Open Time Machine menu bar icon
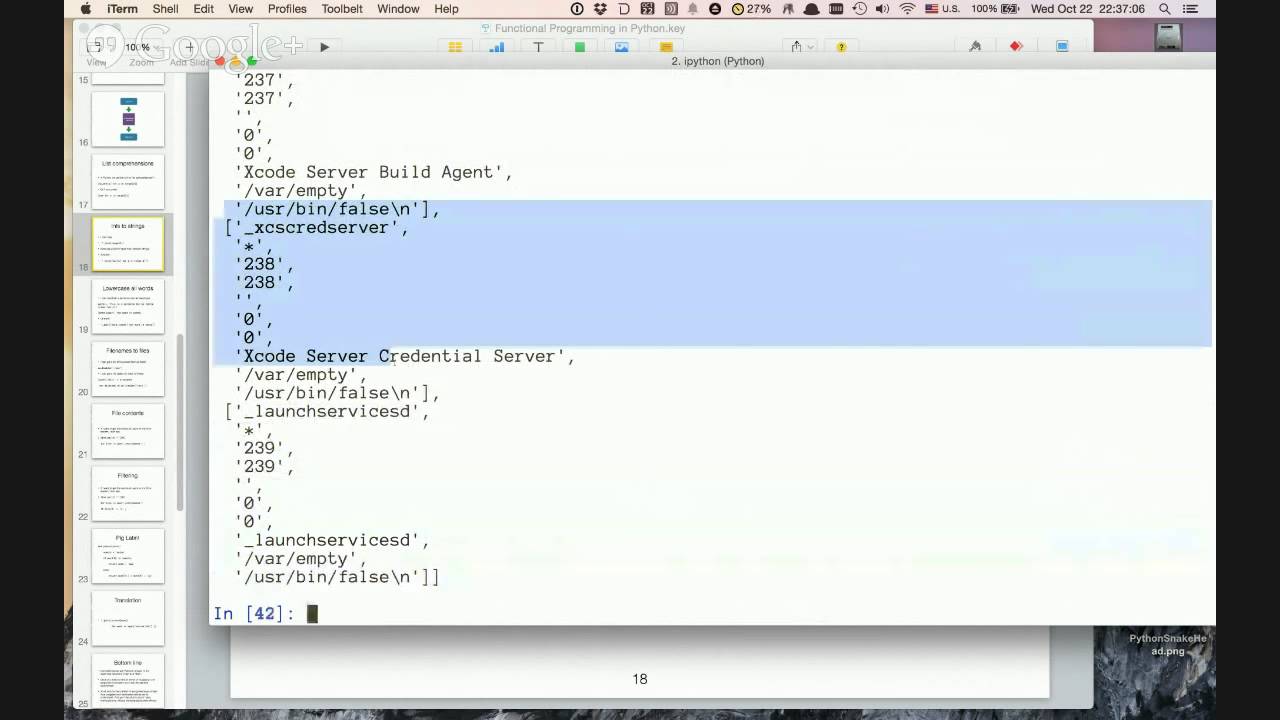1280x720 pixels. 860,9
